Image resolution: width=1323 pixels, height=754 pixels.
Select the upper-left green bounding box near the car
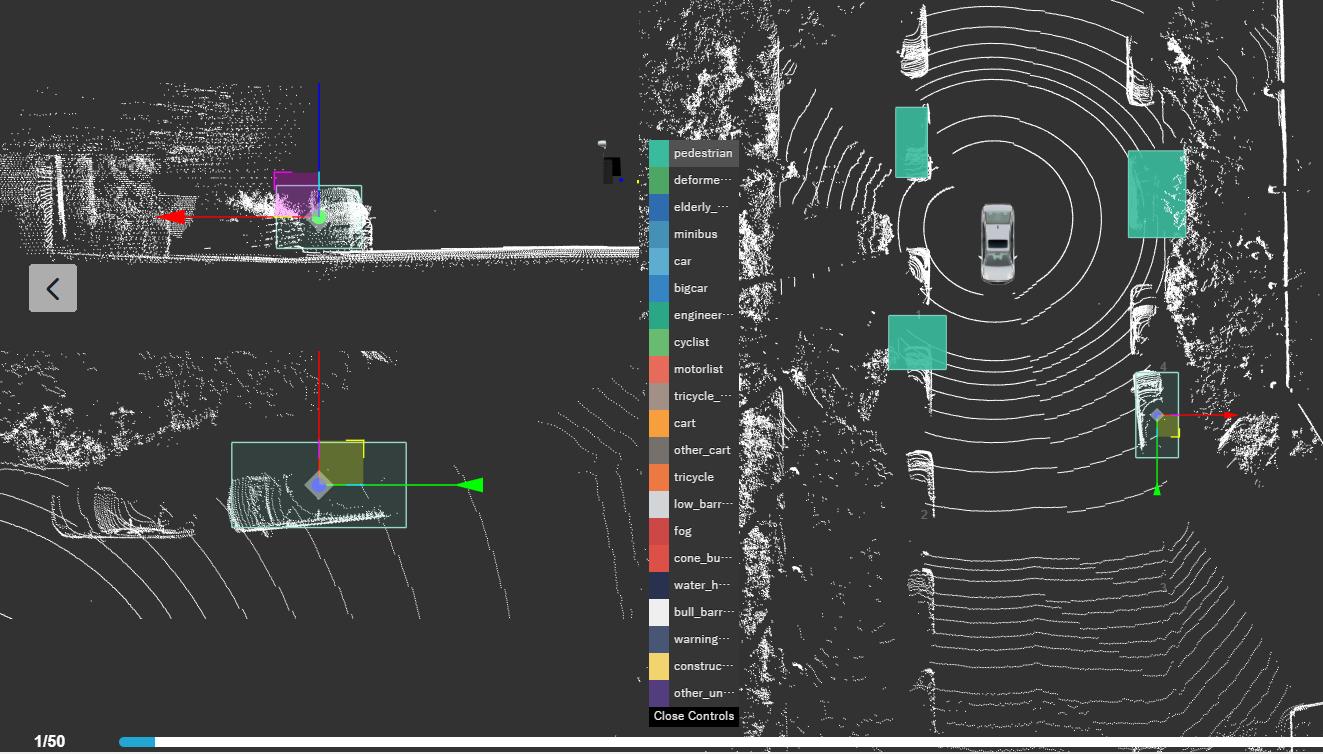point(911,142)
